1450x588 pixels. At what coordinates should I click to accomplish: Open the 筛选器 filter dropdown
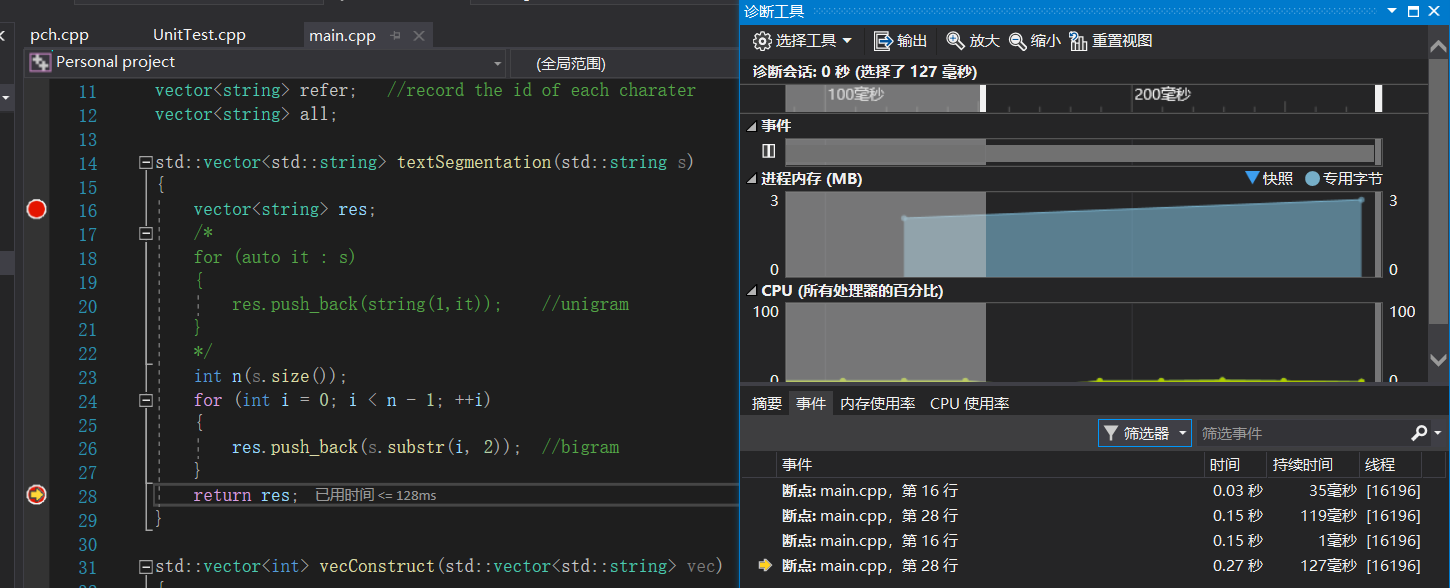pos(1145,433)
